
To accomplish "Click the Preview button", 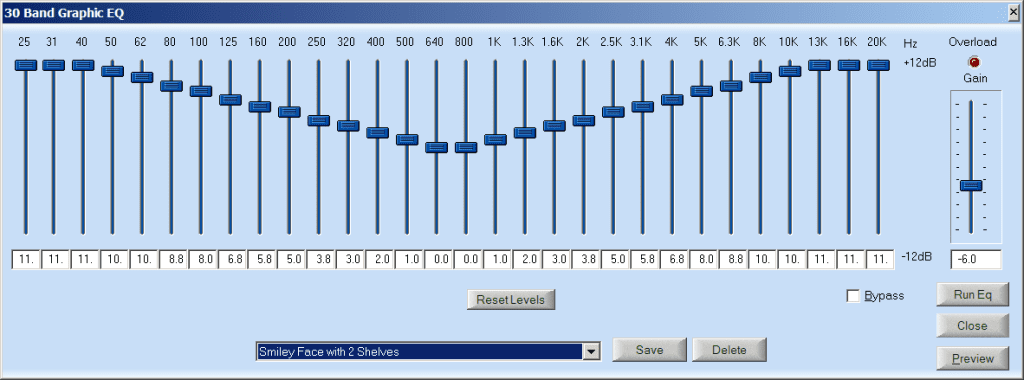I will [x=972, y=358].
